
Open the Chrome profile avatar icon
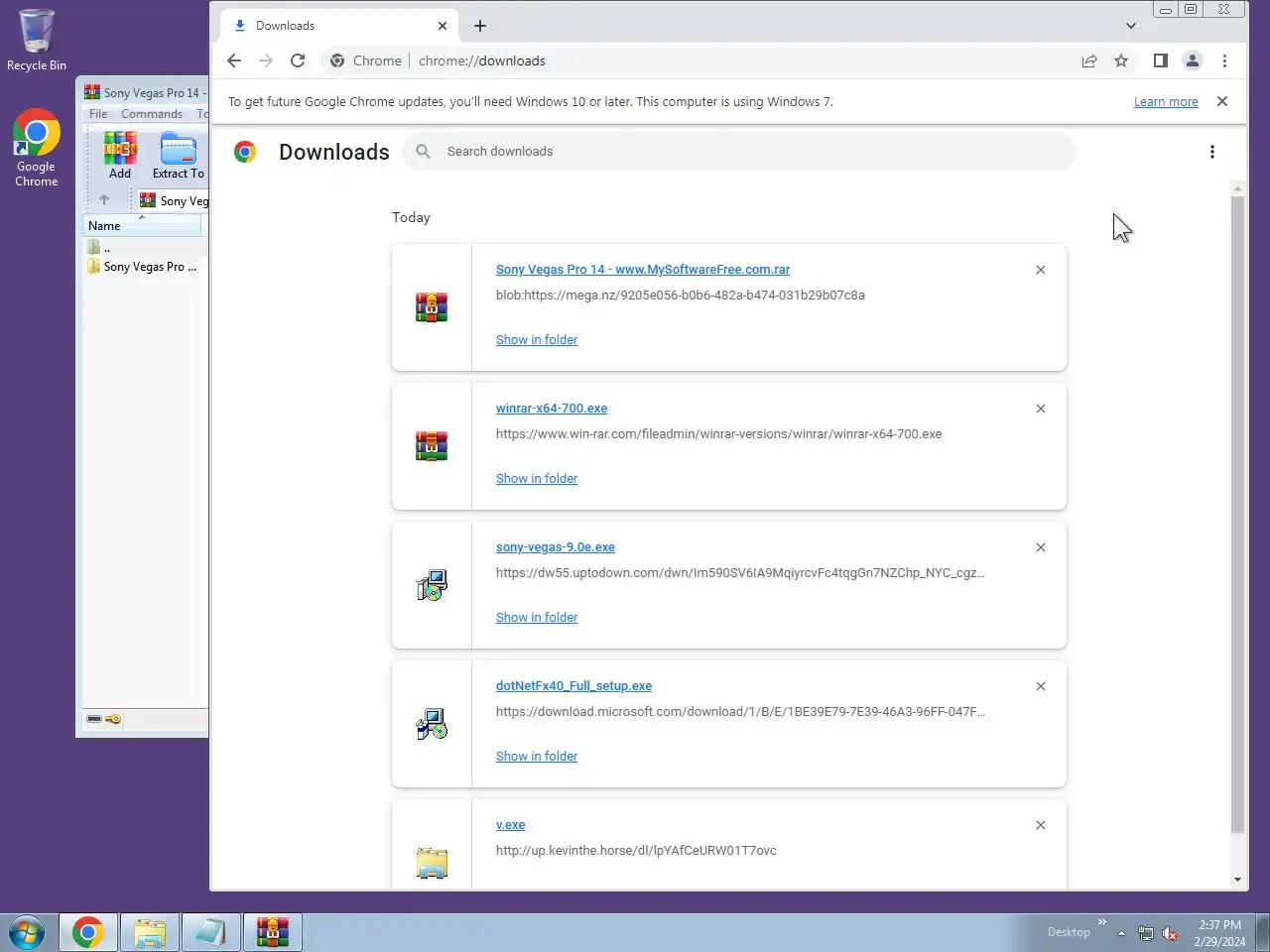tap(1193, 60)
